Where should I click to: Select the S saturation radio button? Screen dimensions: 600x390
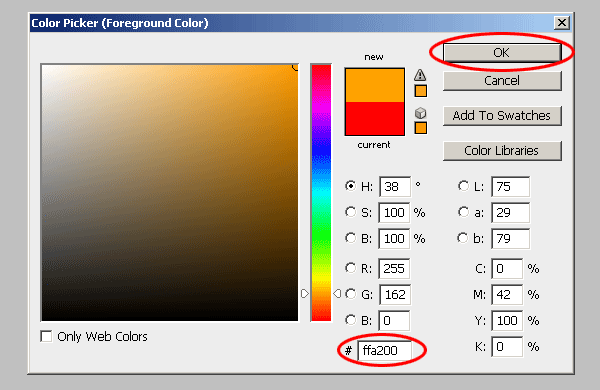(350, 212)
